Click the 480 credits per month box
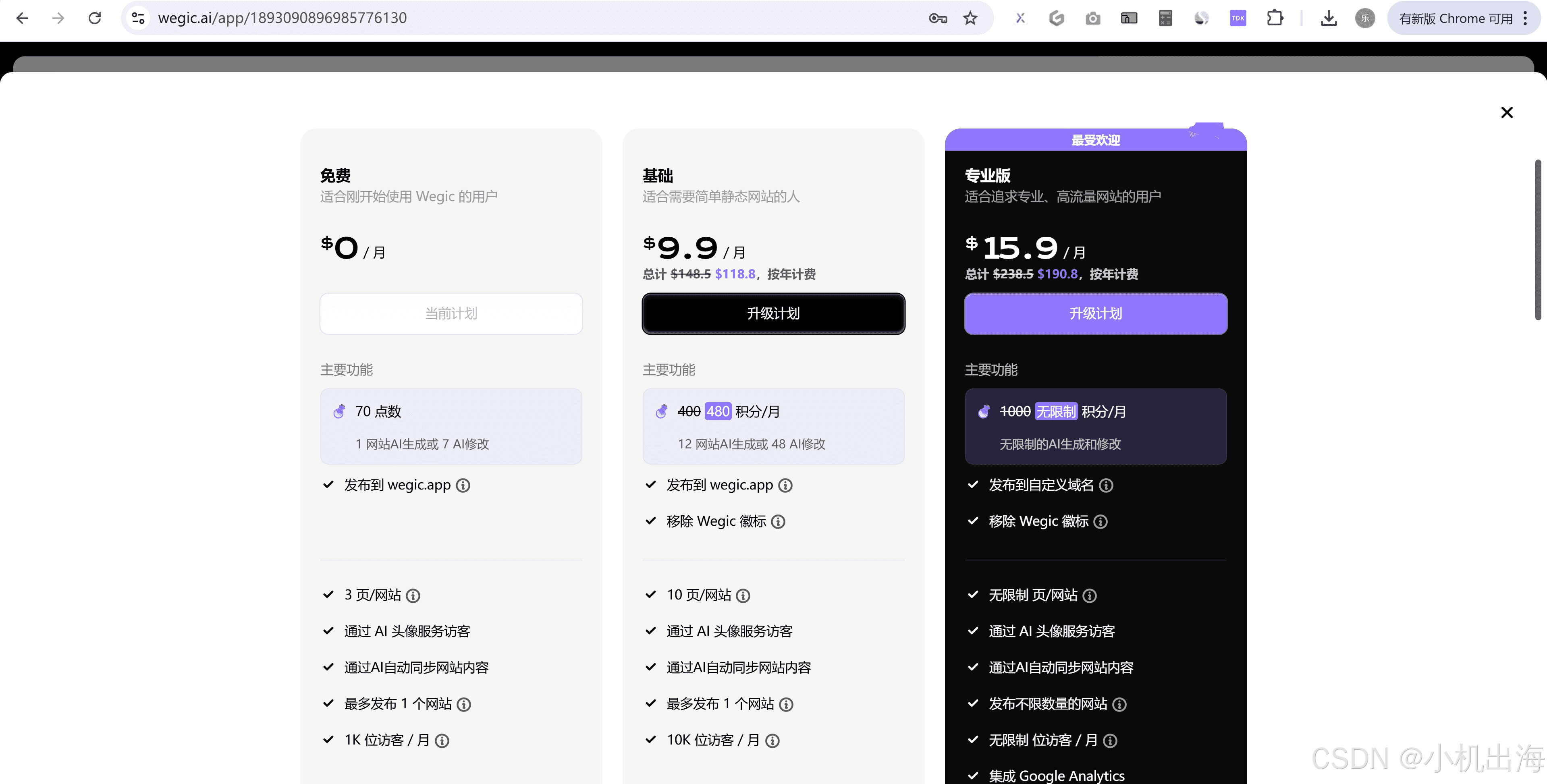Screen dimensions: 1547x784 coord(774,426)
